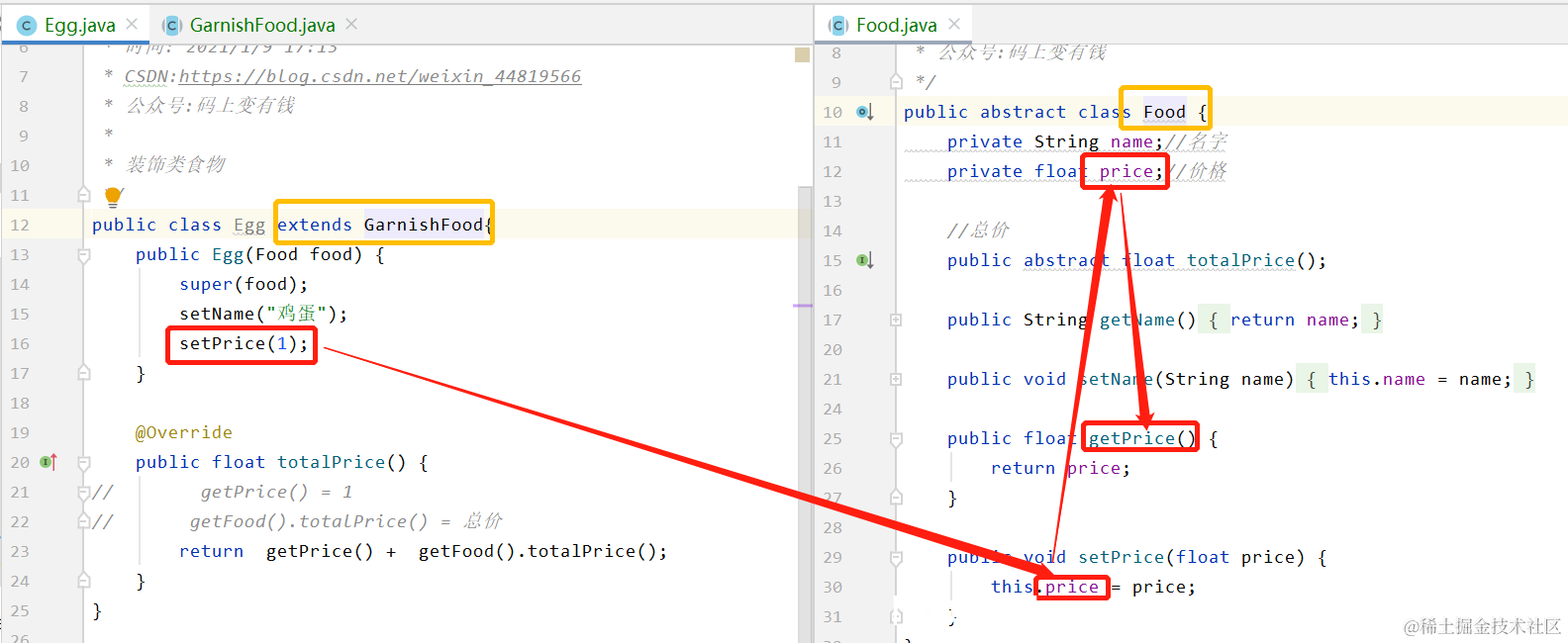Select the Food.java tab
Image resolution: width=1568 pixels, height=643 pixels.
pyautogui.click(x=894, y=25)
